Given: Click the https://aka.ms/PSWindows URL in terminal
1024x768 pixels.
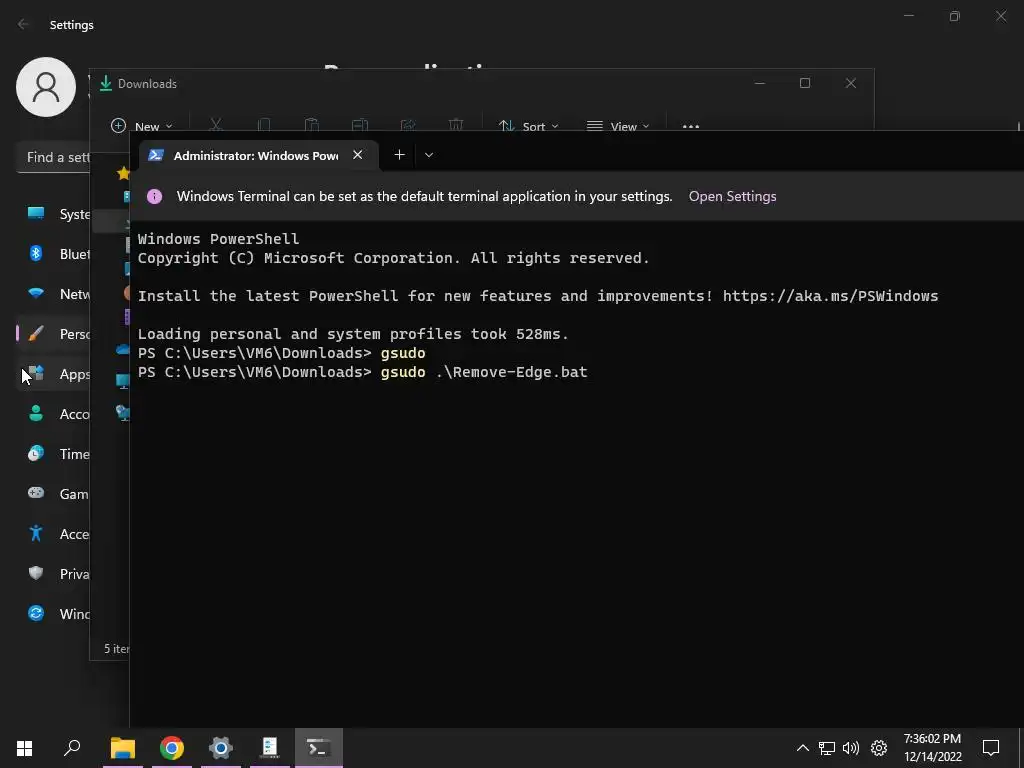Looking at the screenshot, I should pos(830,296).
